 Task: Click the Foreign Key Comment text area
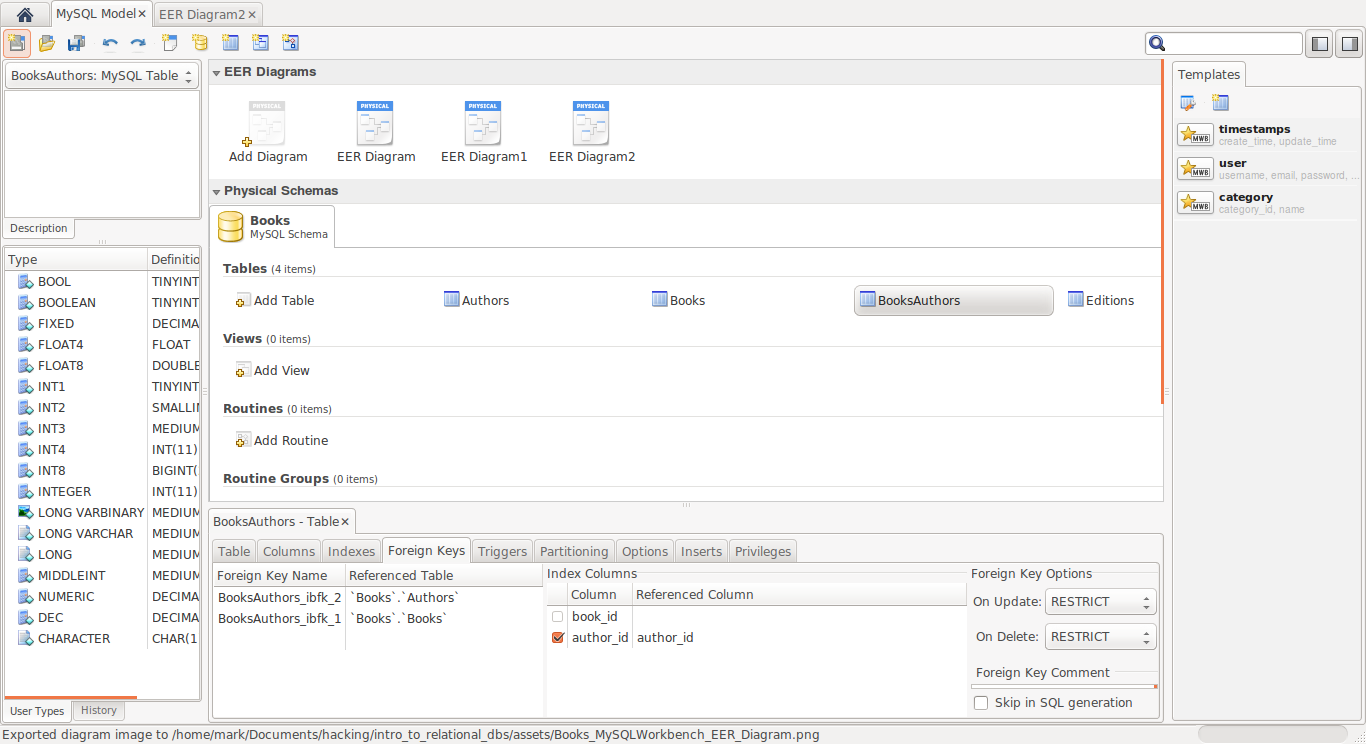[x=1064, y=687]
